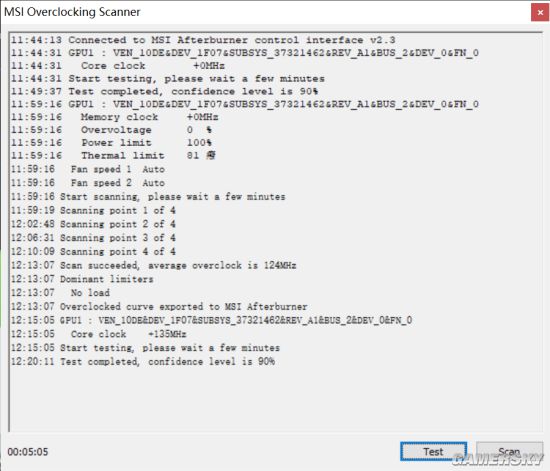This screenshot has height=471, width=550.
Task: Click the Test button
Action: [x=433, y=451]
